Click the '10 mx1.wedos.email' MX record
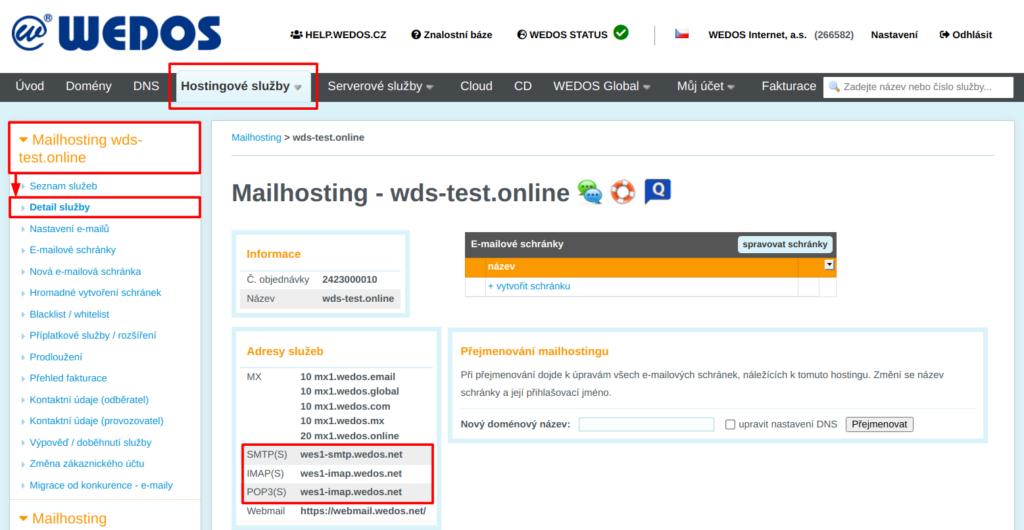The height and width of the screenshot is (530, 1024). [x=348, y=377]
